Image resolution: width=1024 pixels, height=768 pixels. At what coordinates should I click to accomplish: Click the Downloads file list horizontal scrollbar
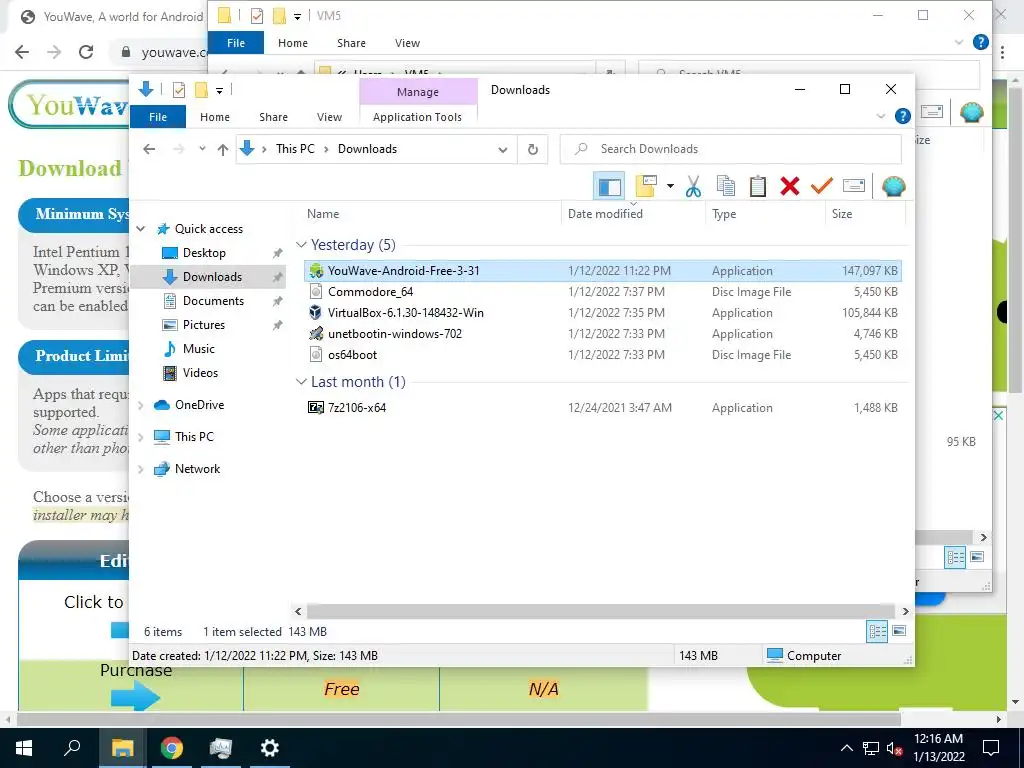click(x=600, y=612)
